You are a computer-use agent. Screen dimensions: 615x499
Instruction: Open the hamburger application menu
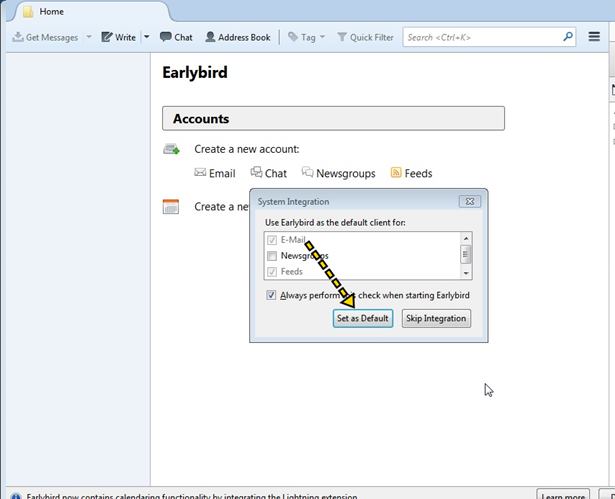[594, 37]
